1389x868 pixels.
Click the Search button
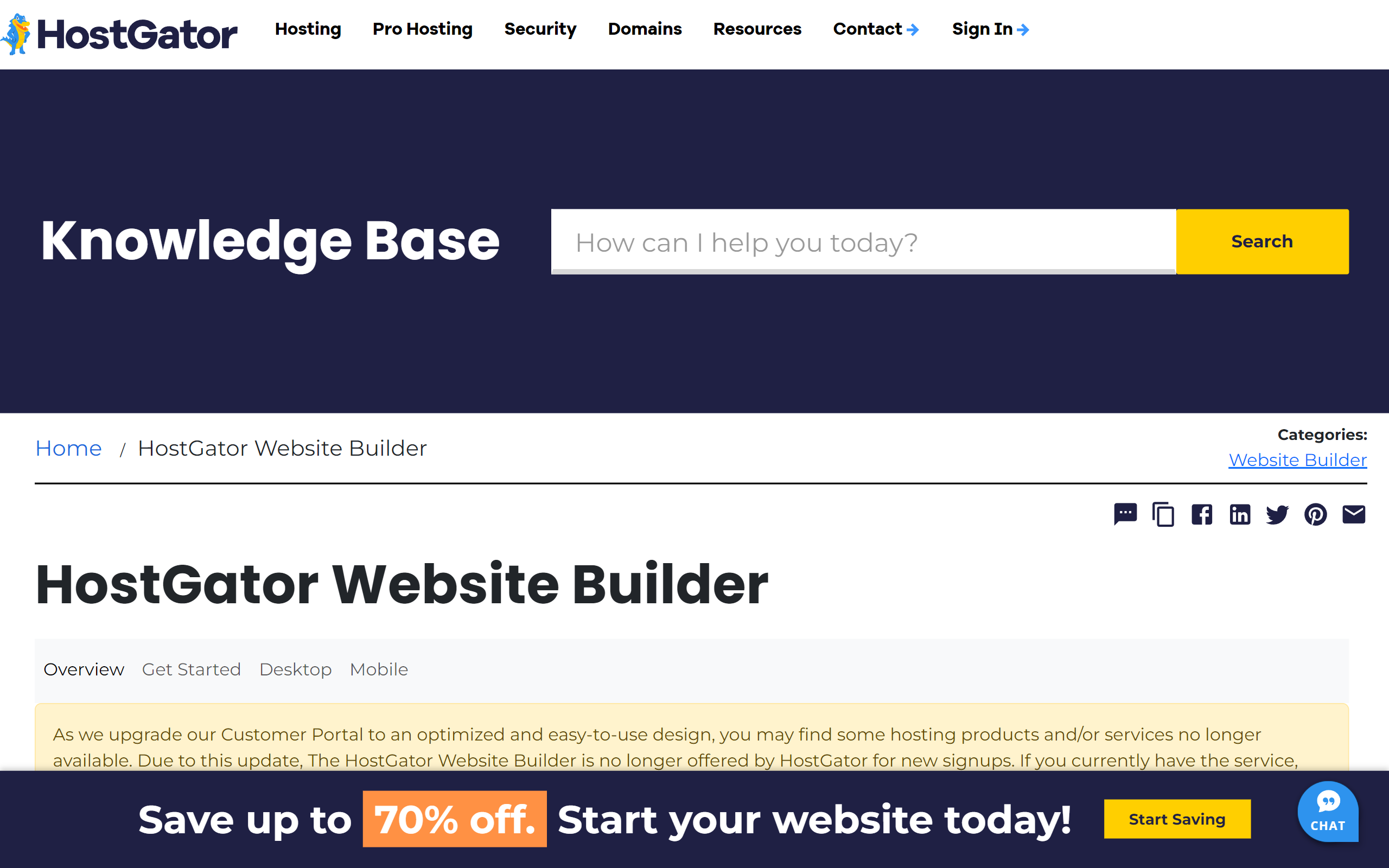click(x=1261, y=241)
